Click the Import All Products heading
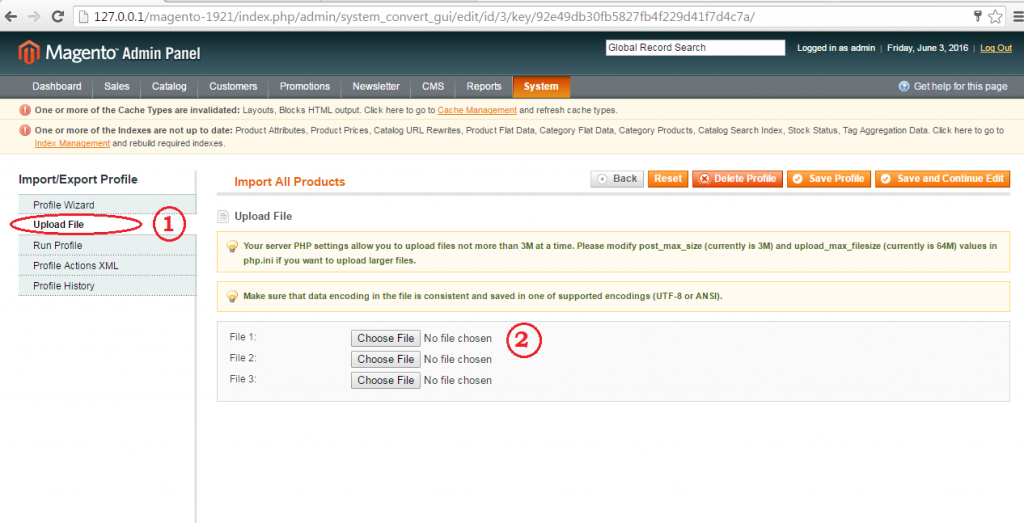1024x523 pixels. pyautogui.click(x=289, y=182)
